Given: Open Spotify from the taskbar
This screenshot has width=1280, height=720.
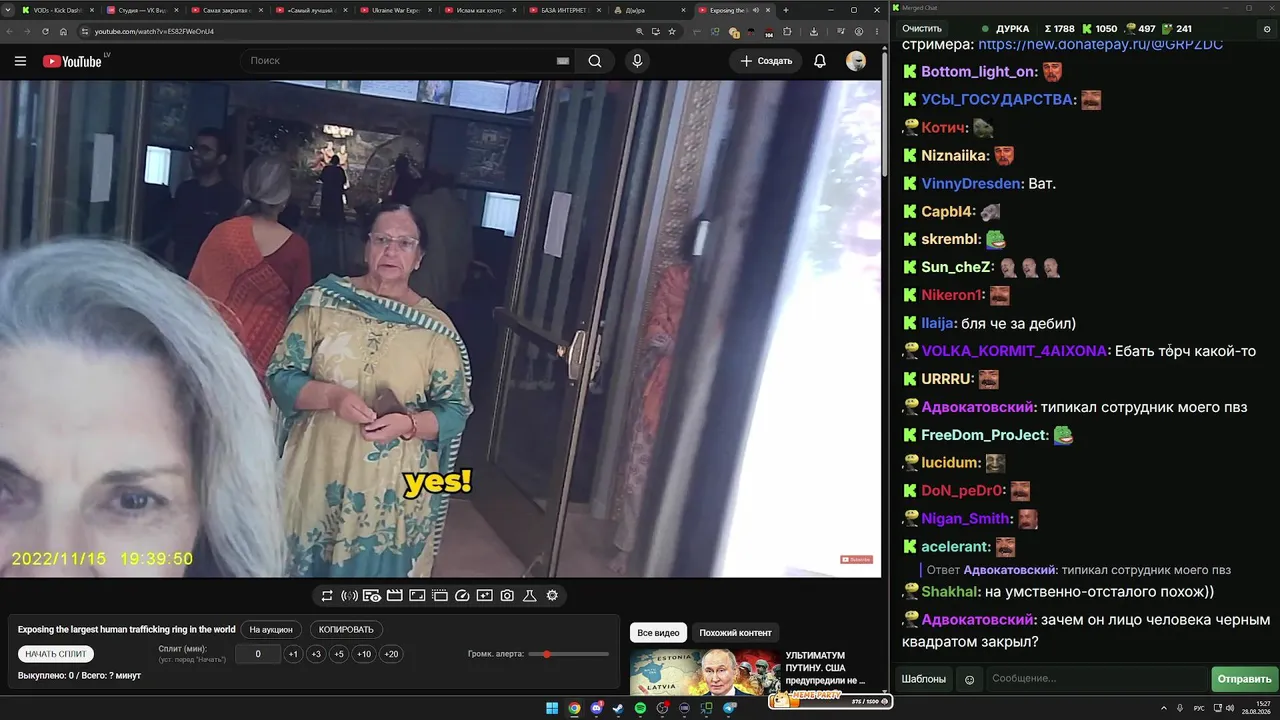Looking at the screenshot, I should [x=640, y=708].
